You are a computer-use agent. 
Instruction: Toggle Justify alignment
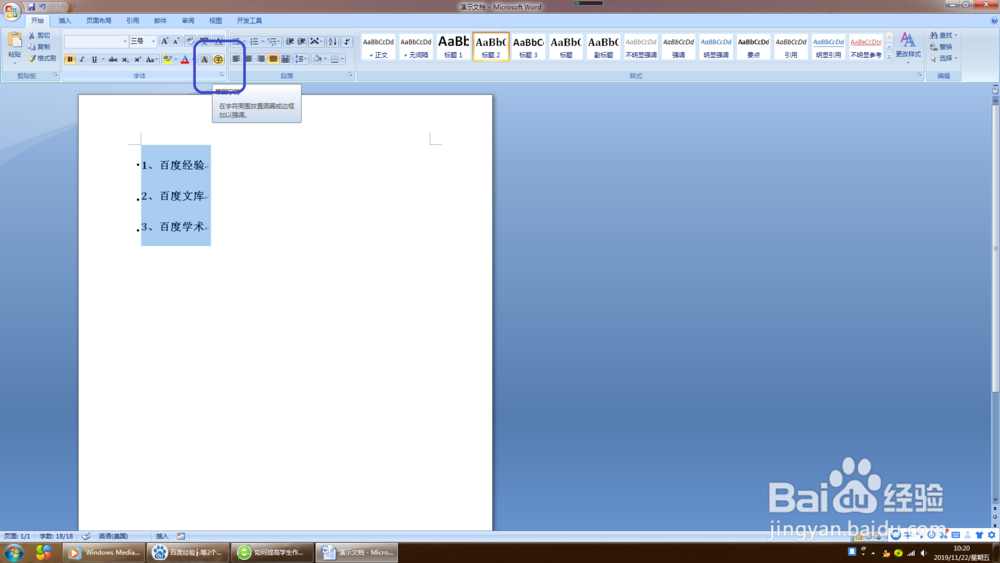coord(273,59)
